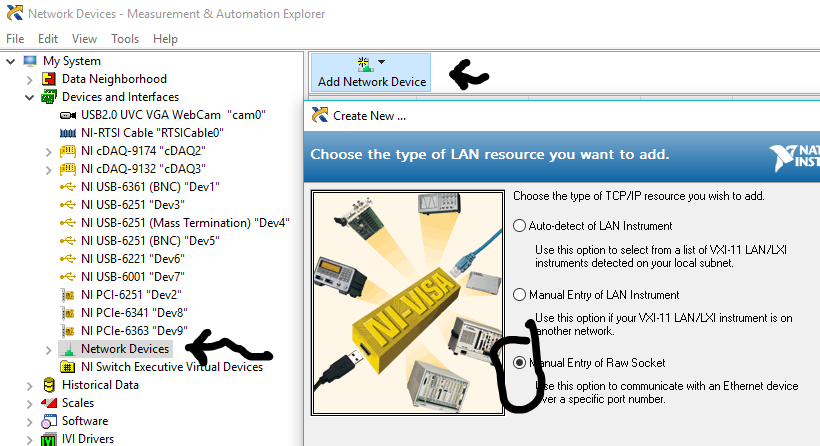The width and height of the screenshot is (820, 446).
Task: Click the My System computer icon
Action: click(30, 61)
